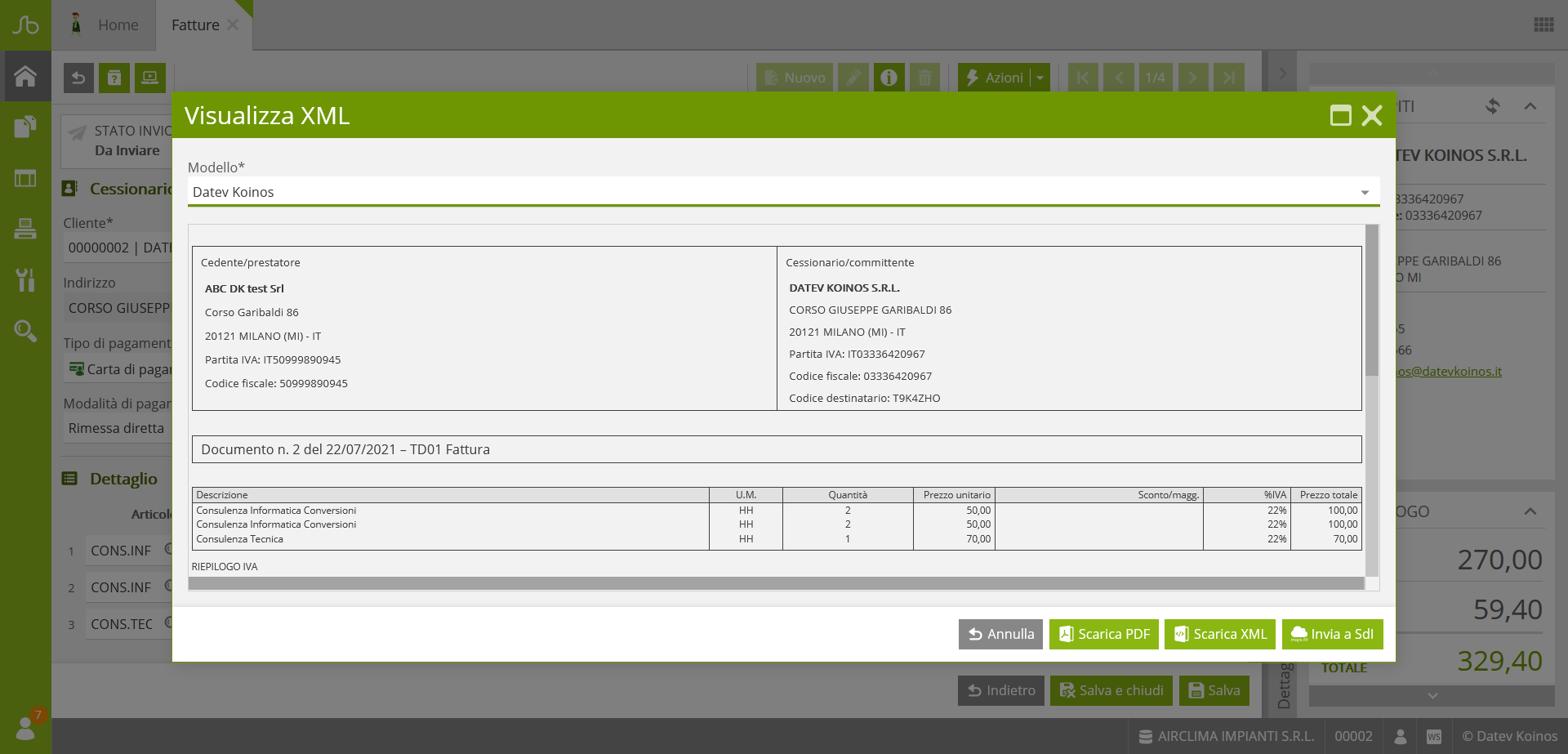Open the home icon in left sidebar
The width and height of the screenshot is (1568, 754).
(x=25, y=76)
